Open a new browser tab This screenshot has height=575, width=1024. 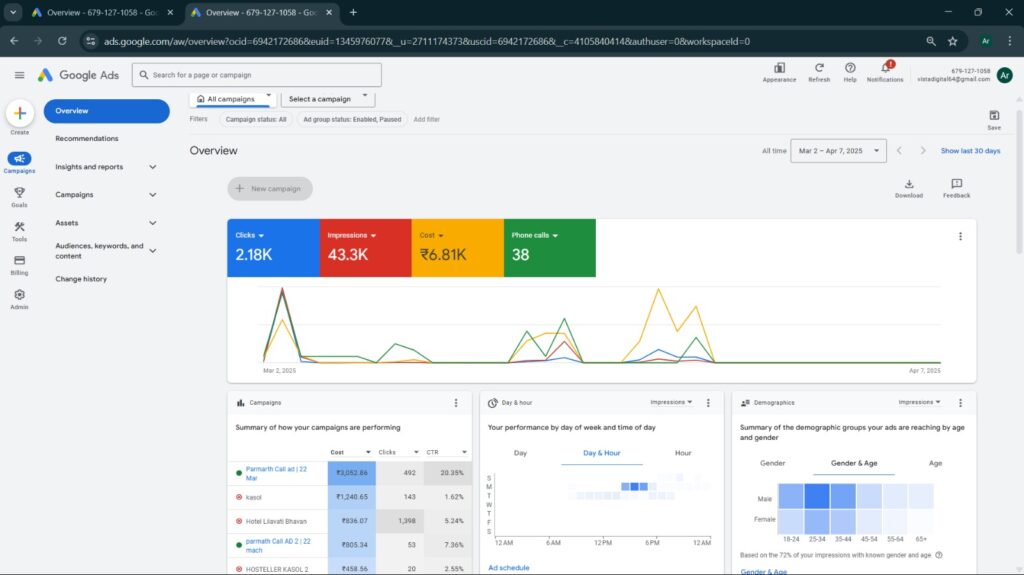click(353, 12)
